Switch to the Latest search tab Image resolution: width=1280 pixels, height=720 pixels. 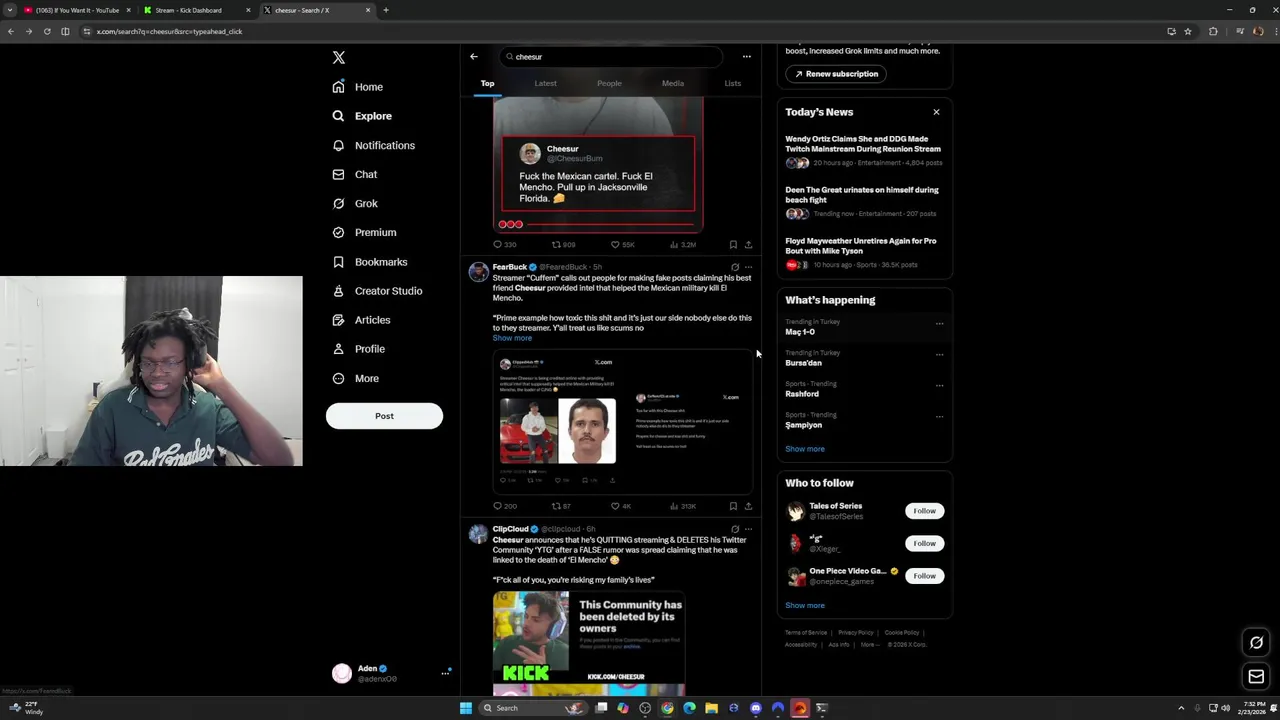tap(545, 83)
